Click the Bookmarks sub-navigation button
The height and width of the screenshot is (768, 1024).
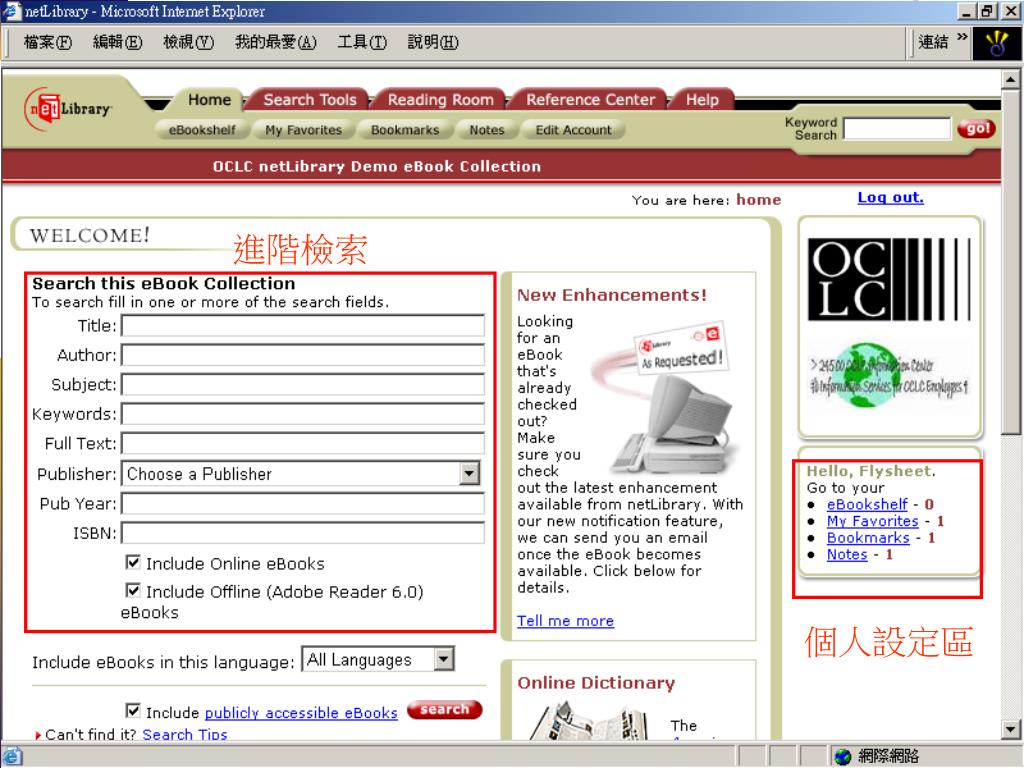click(405, 130)
